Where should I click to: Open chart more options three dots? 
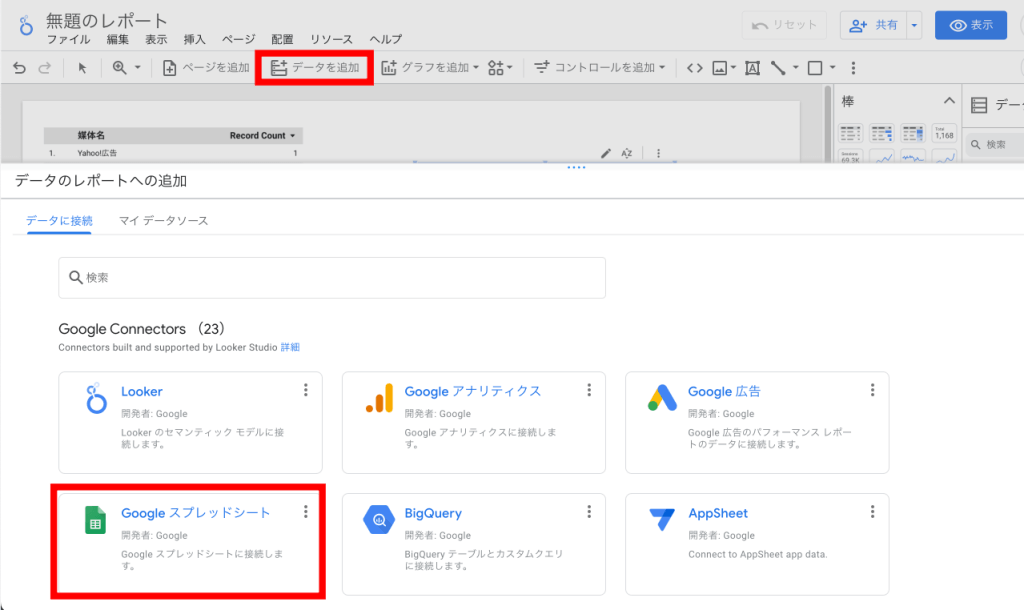tap(658, 153)
